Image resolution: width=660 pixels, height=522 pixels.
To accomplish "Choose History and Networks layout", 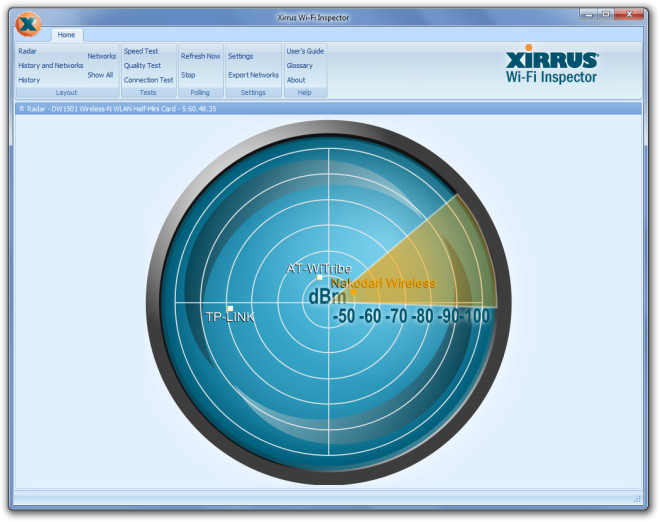I will coord(51,65).
